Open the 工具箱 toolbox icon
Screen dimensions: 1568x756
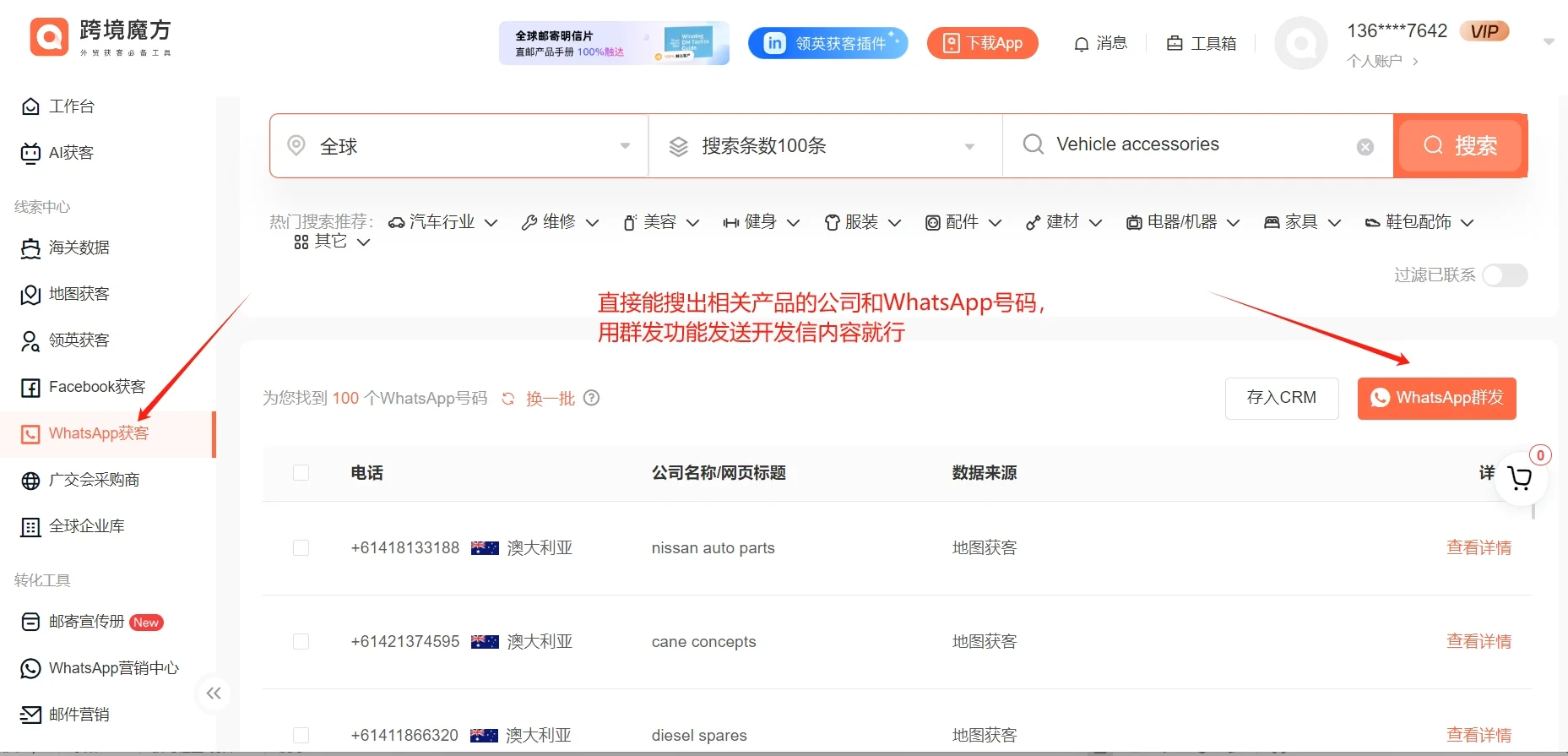[x=1175, y=43]
